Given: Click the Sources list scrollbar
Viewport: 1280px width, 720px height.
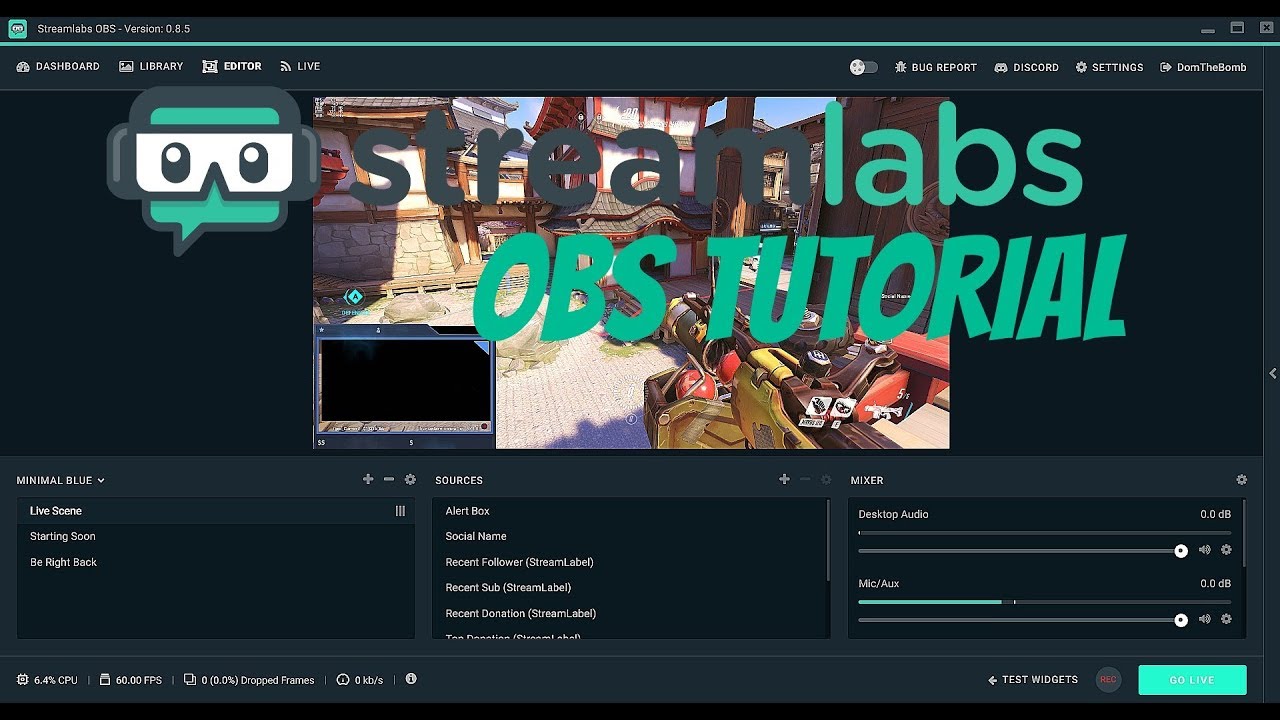Looking at the screenshot, I should tap(828, 540).
